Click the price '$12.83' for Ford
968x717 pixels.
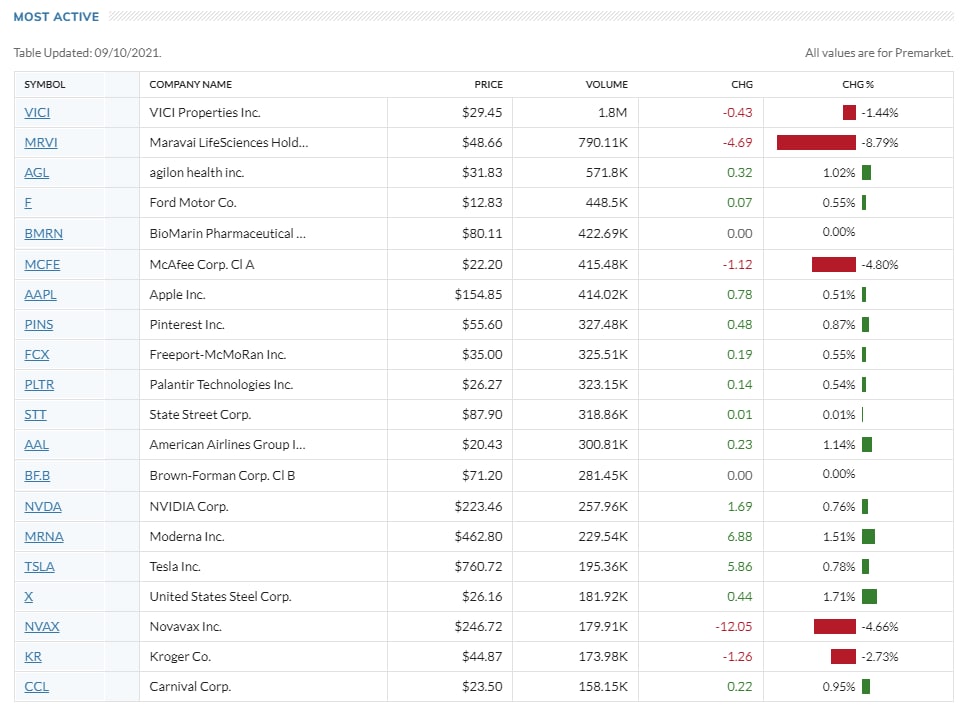[482, 203]
